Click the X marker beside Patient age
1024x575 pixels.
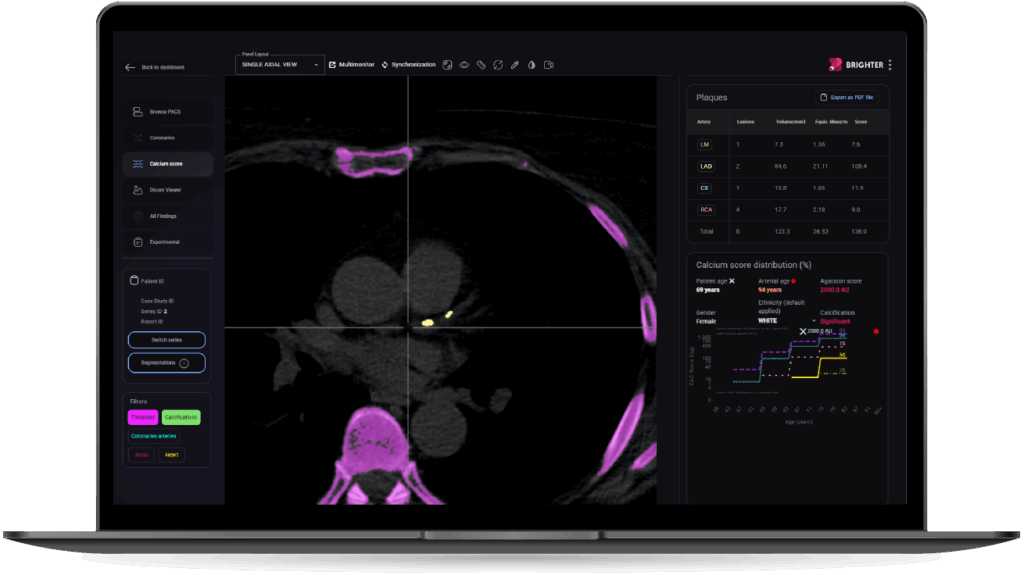pyautogui.click(x=731, y=281)
